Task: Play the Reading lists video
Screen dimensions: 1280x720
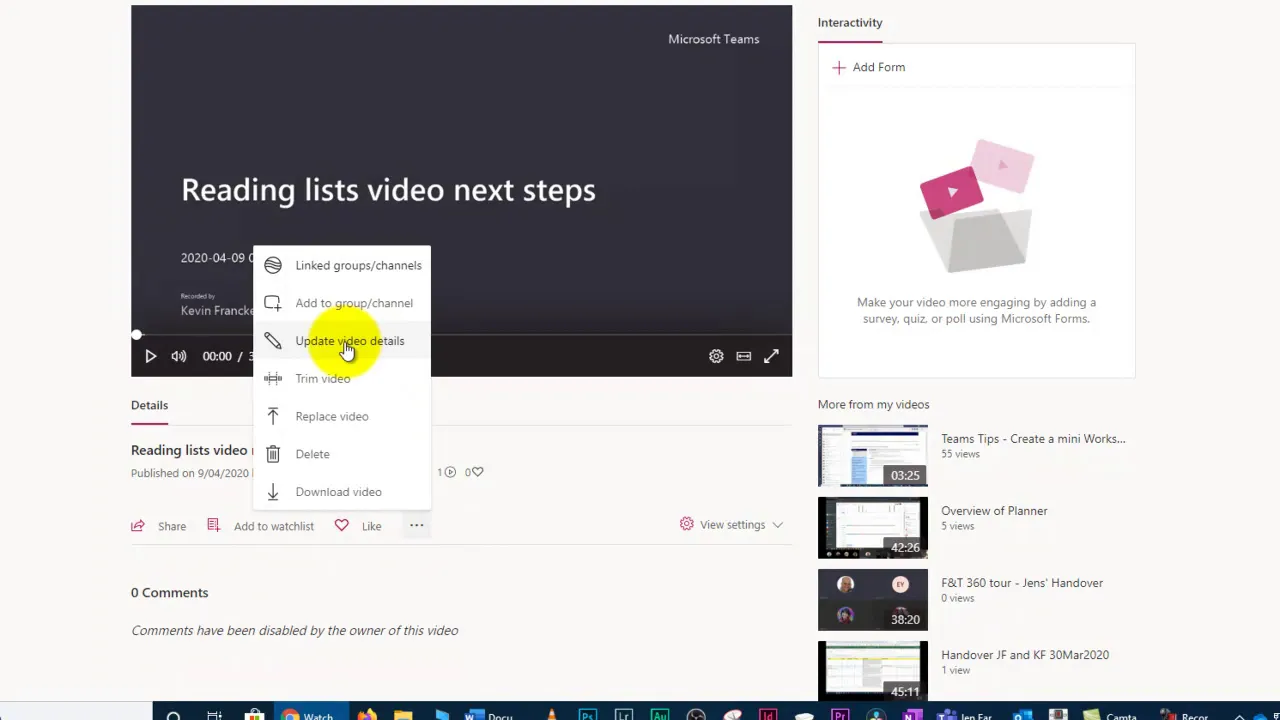Action: [x=150, y=356]
